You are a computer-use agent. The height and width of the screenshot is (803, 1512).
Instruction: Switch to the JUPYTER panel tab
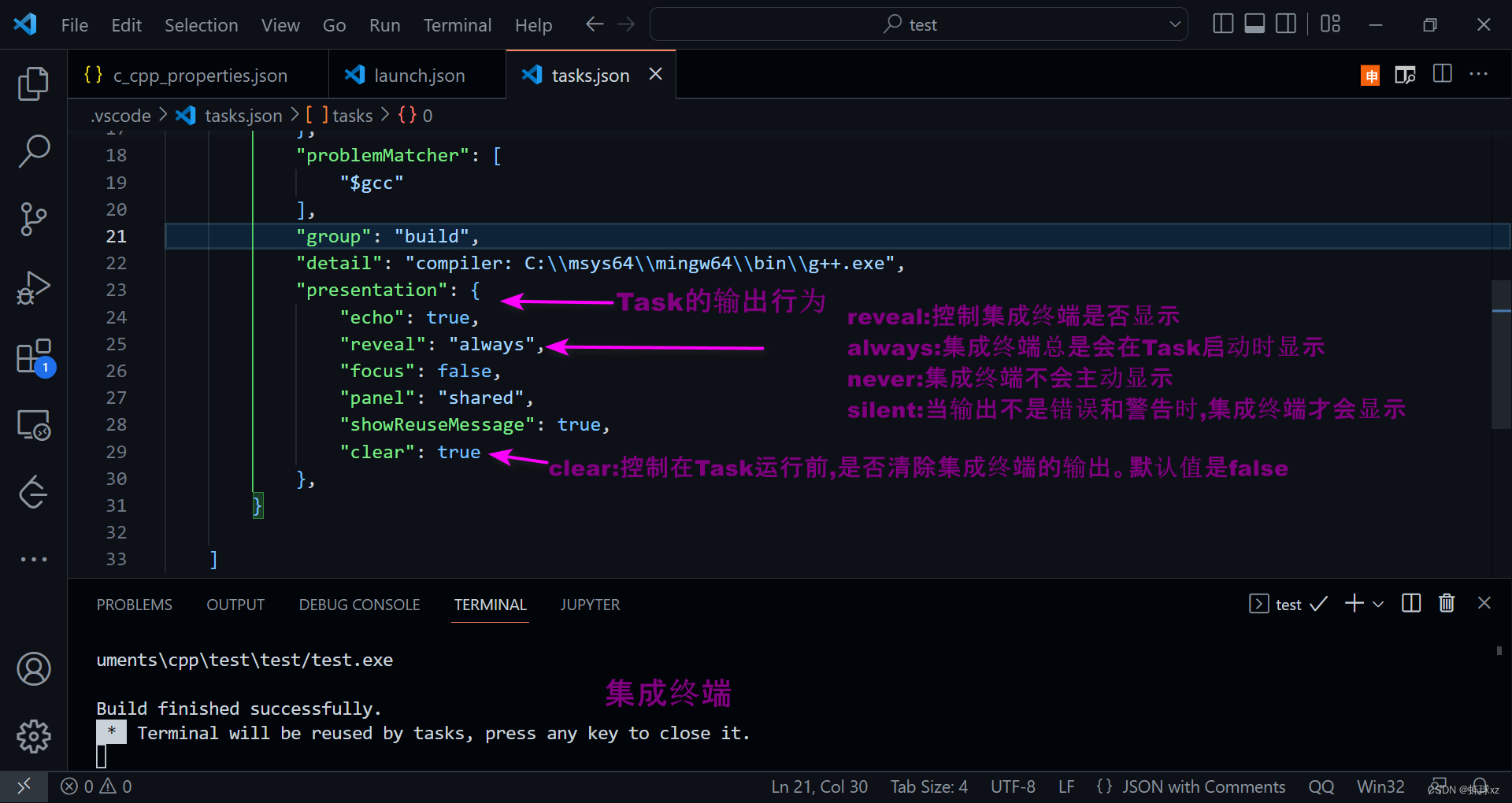[590, 605]
